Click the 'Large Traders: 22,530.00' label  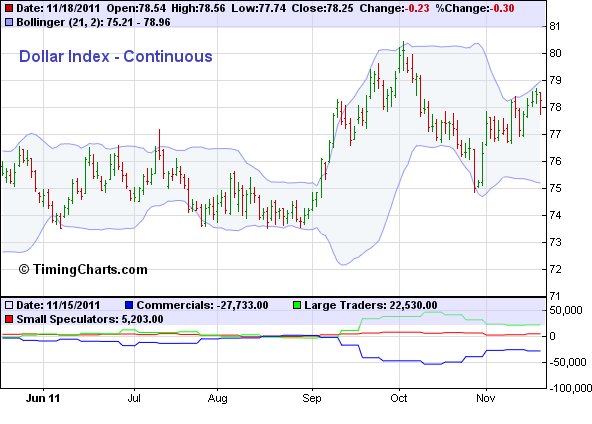coord(371,305)
